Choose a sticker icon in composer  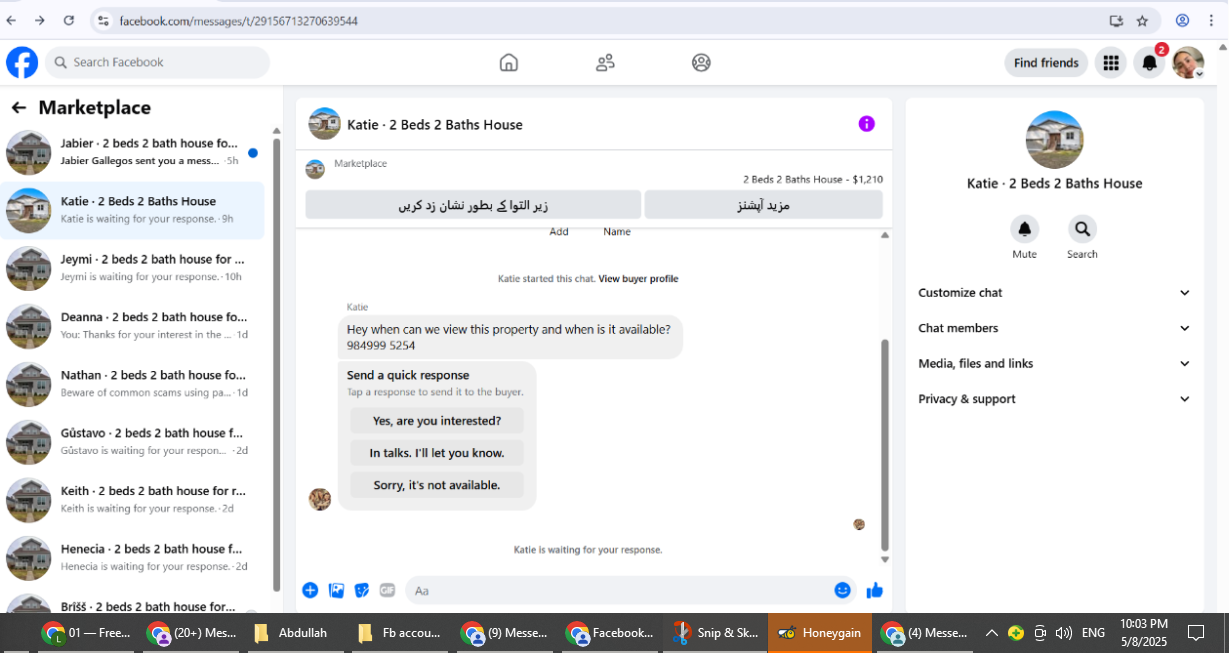(362, 590)
